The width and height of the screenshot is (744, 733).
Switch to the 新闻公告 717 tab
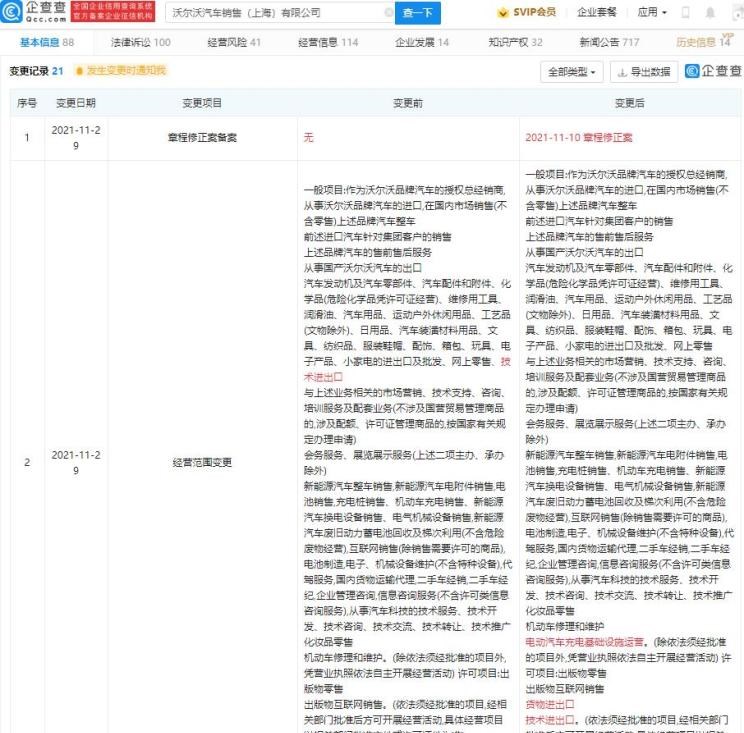point(609,42)
